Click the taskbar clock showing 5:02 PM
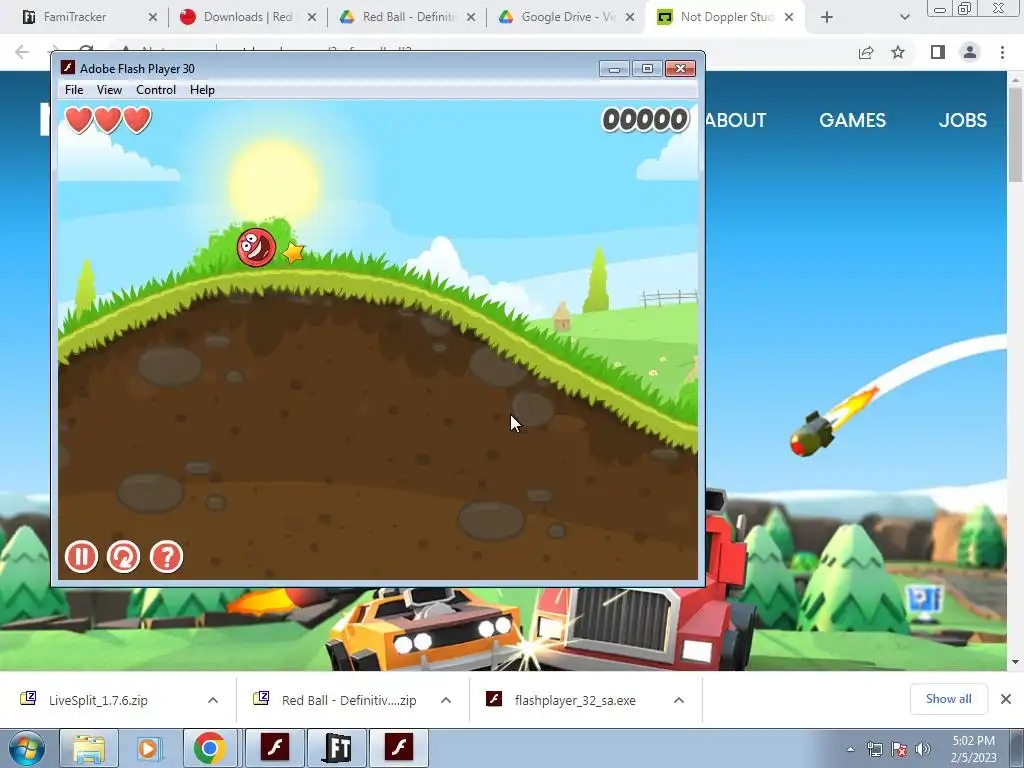 [974, 749]
